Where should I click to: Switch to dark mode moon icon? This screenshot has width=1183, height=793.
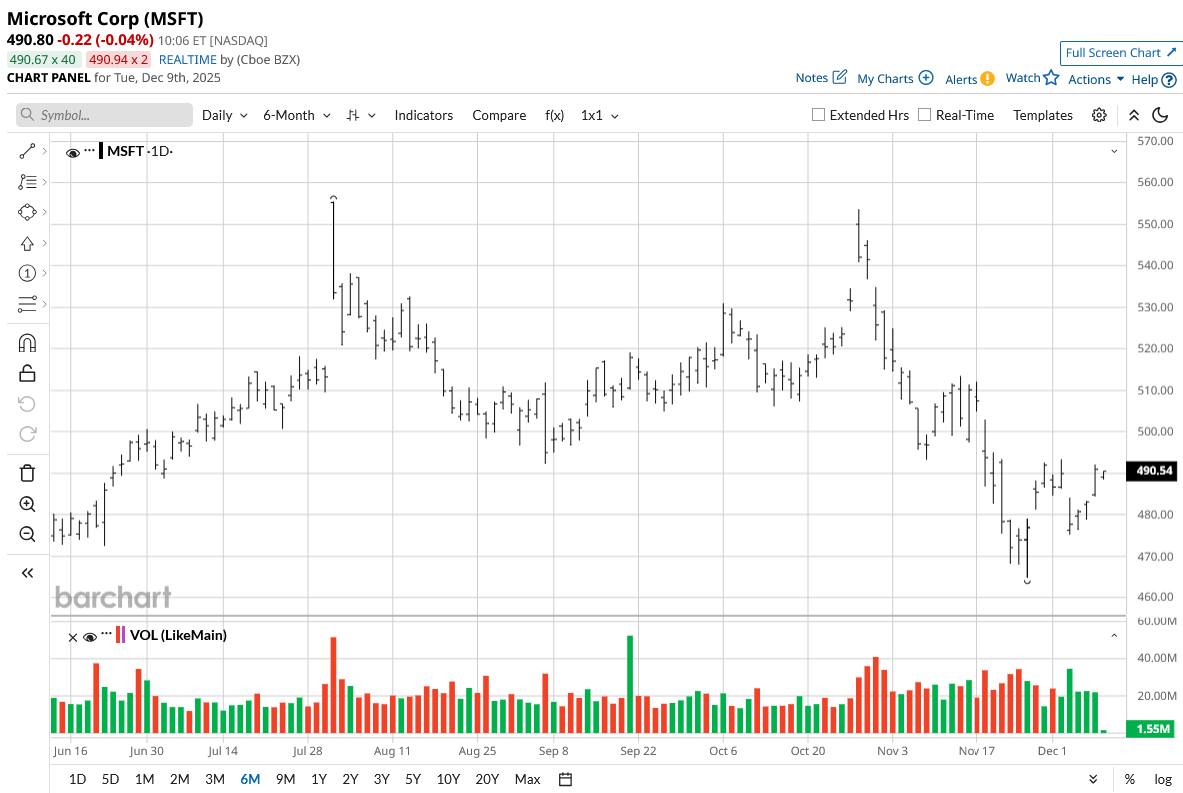[1160, 115]
